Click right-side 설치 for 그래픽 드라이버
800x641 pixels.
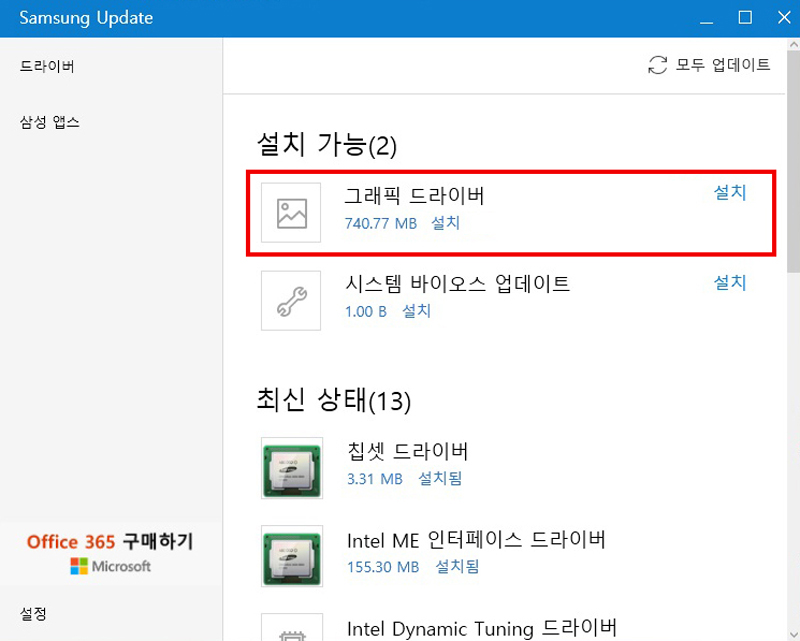730,192
